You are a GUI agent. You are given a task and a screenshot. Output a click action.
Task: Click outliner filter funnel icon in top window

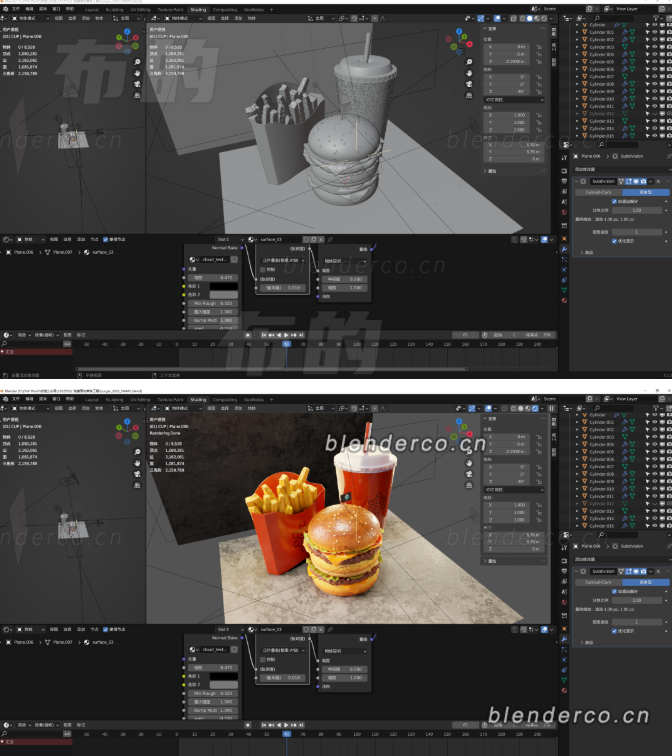tap(656, 18)
